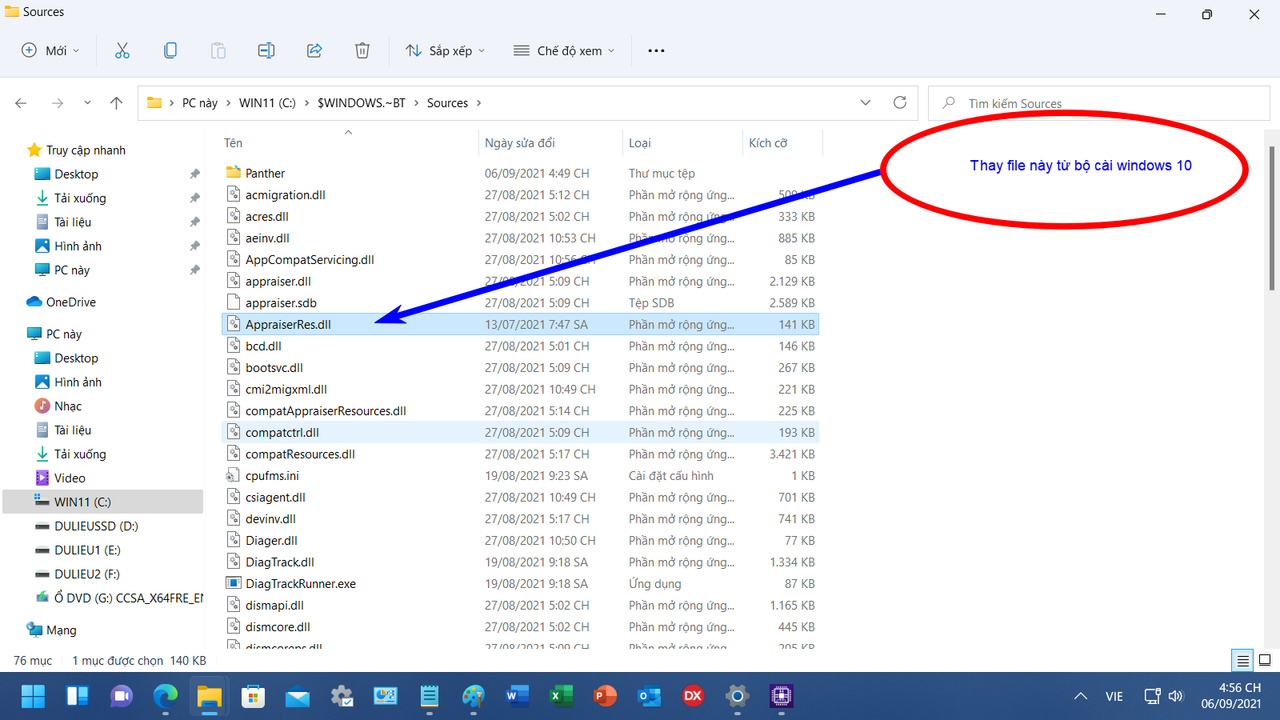Viewport: 1280px width, 720px height.
Task: Expand the address bar history dropdown
Action: tap(865, 103)
